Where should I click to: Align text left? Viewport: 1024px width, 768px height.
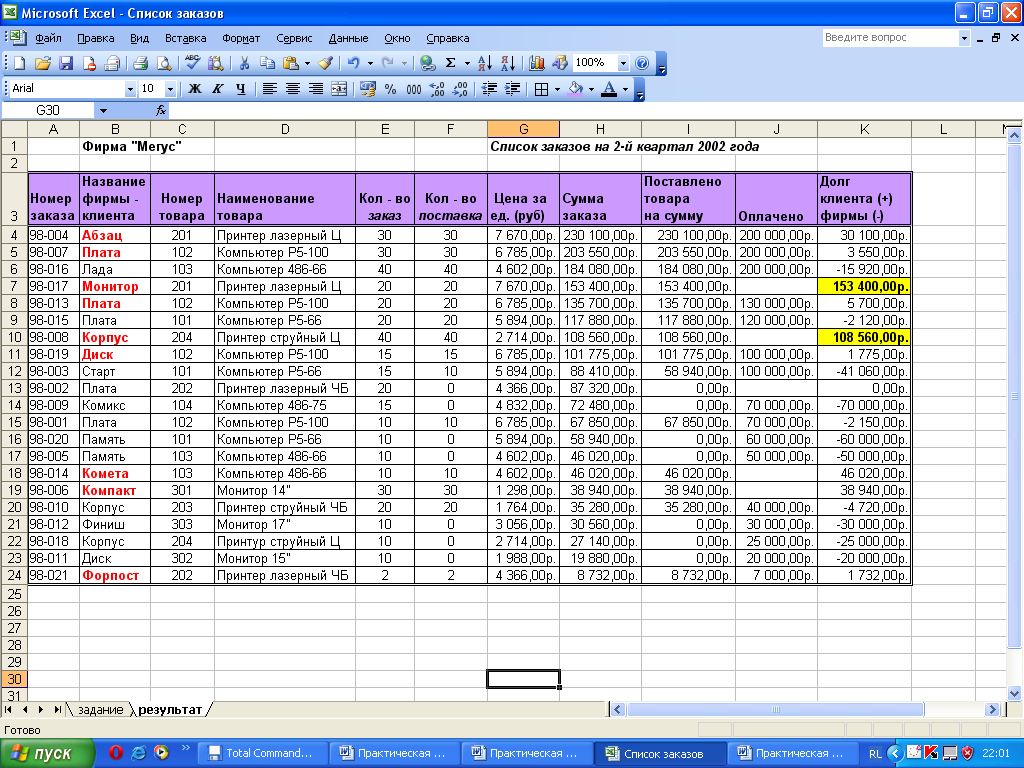269,89
